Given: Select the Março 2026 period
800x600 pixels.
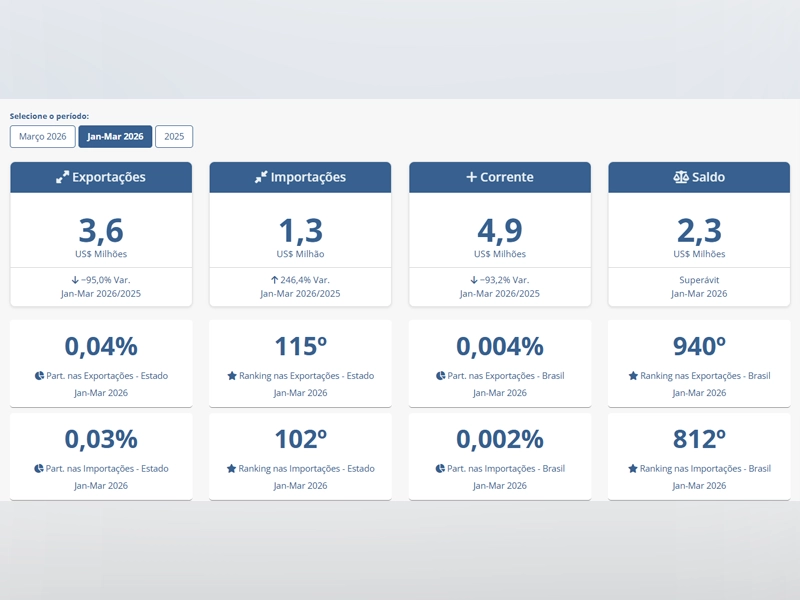Looking at the screenshot, I should click(x=43, y=136).
